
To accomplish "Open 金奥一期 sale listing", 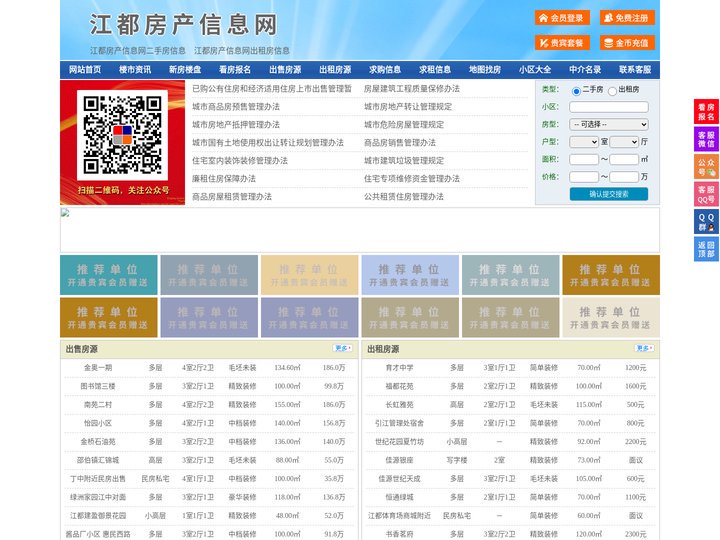I will point(98,368).
